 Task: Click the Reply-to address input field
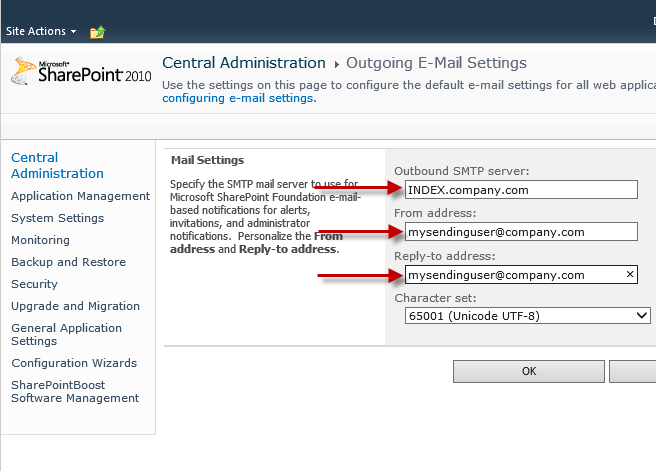[510, 274]
